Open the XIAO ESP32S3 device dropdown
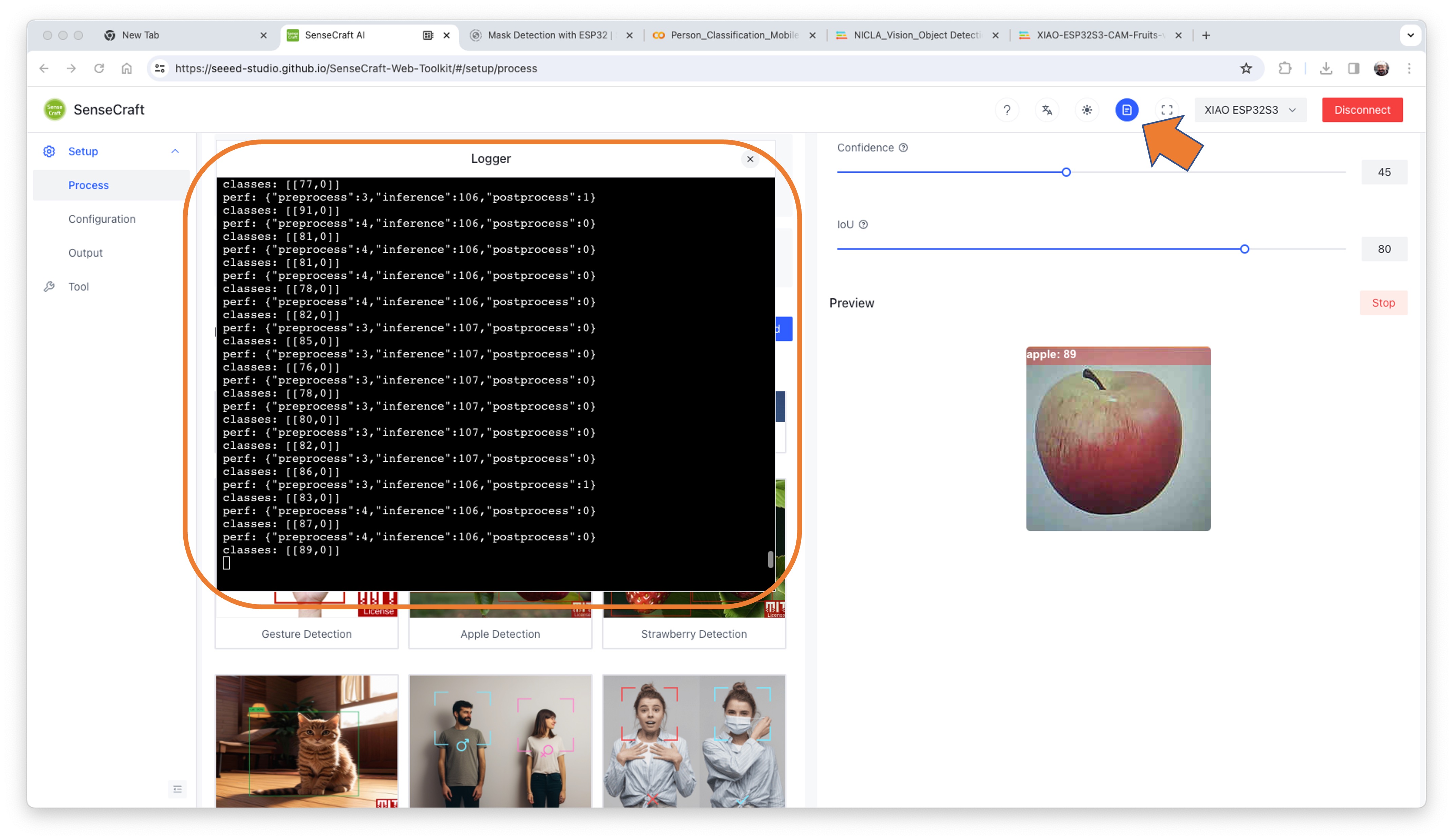This screenshot has height=840, width=1453. tap(1249, 110)
